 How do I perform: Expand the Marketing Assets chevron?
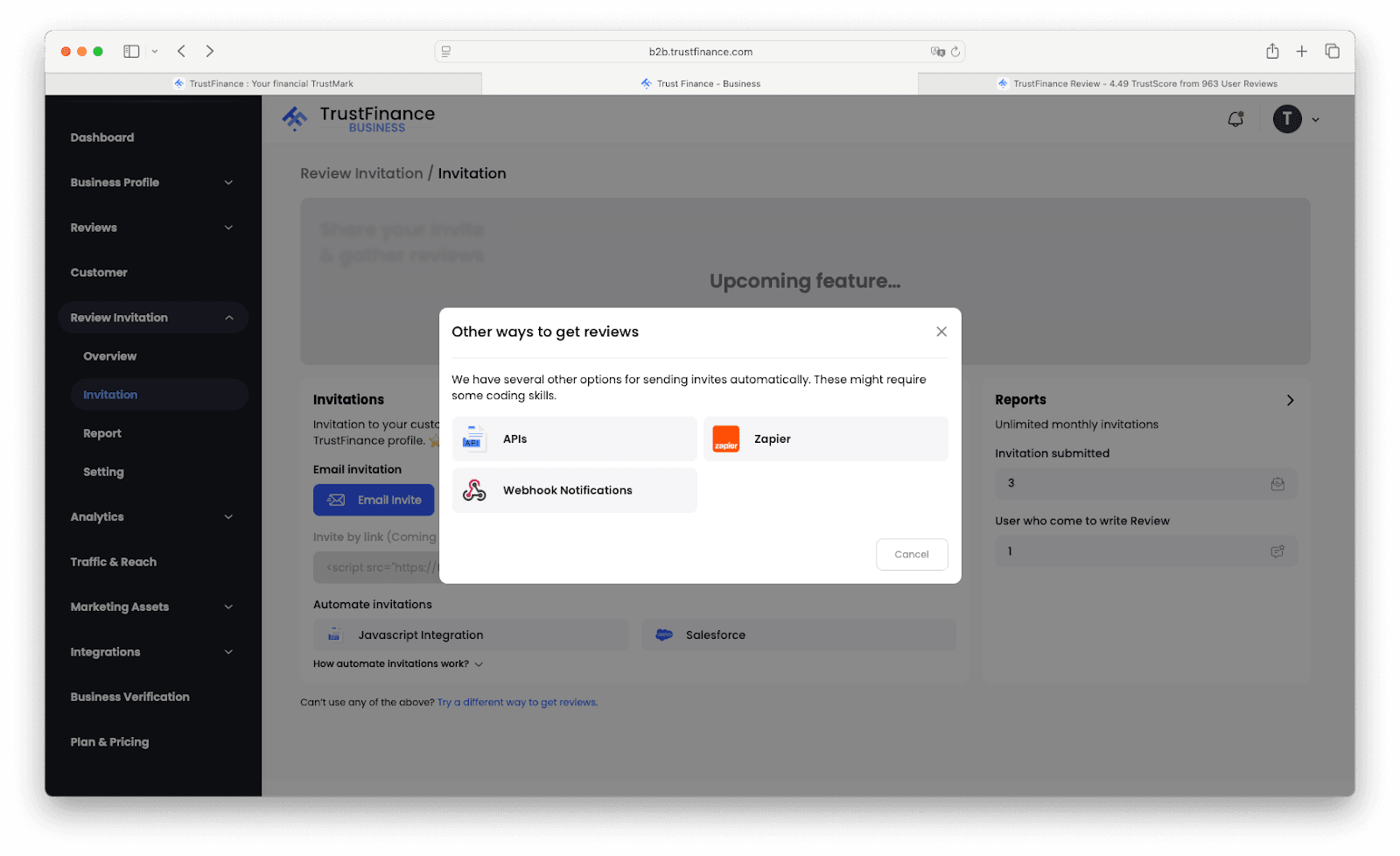(x=228, y=607)
